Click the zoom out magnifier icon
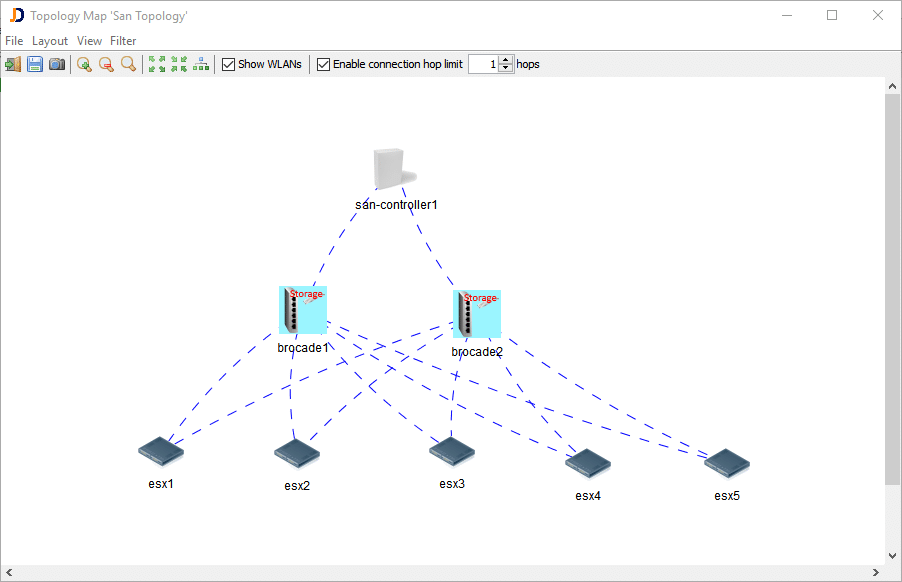The width and height of the screenshot is (902, 582). 106,64
